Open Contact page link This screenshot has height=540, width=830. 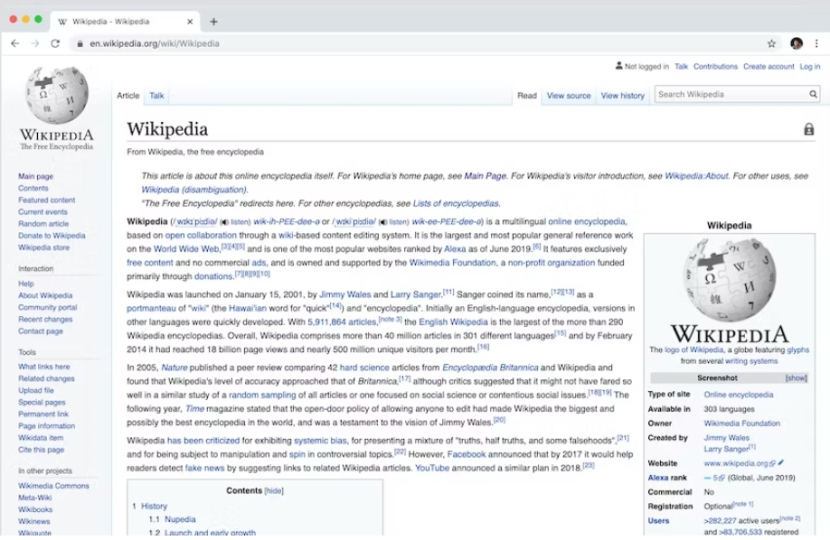(x=40, y=331)
